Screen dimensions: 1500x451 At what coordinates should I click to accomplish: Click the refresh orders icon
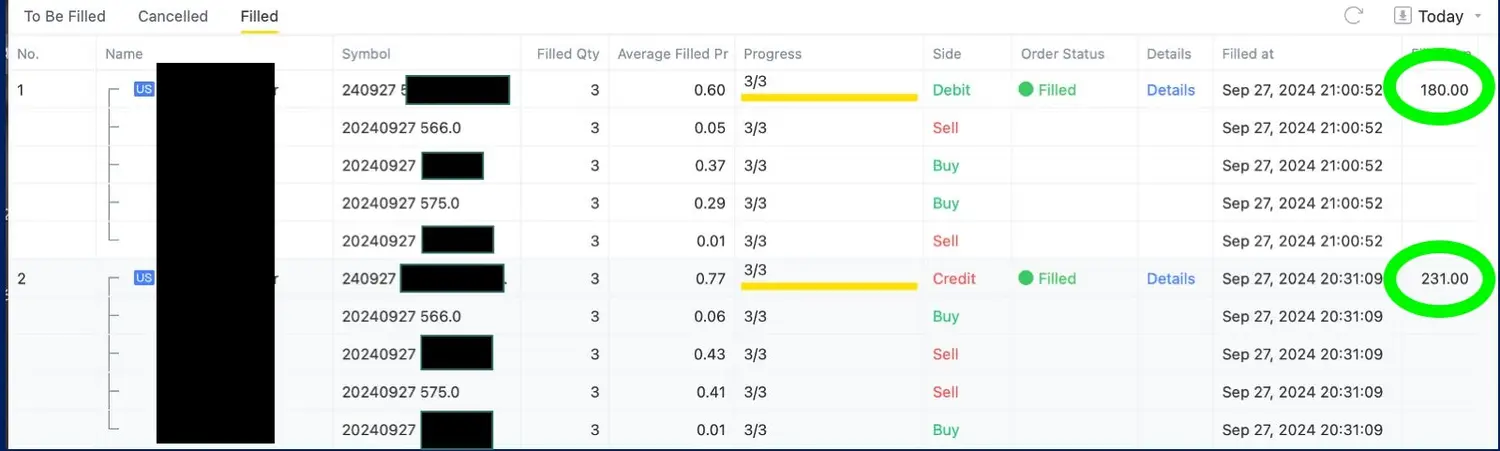1353,16
